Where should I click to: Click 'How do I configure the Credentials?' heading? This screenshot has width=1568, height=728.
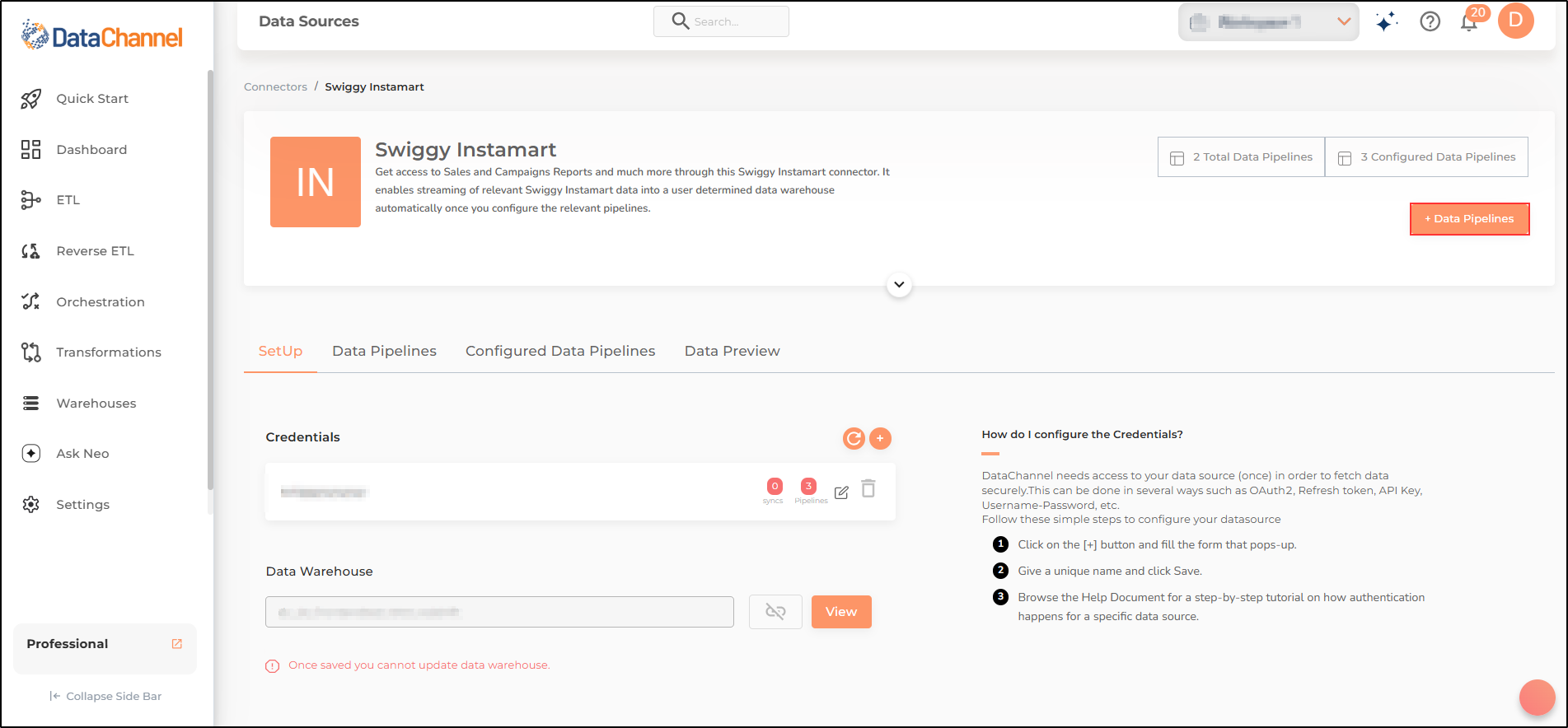[1083, 435]
